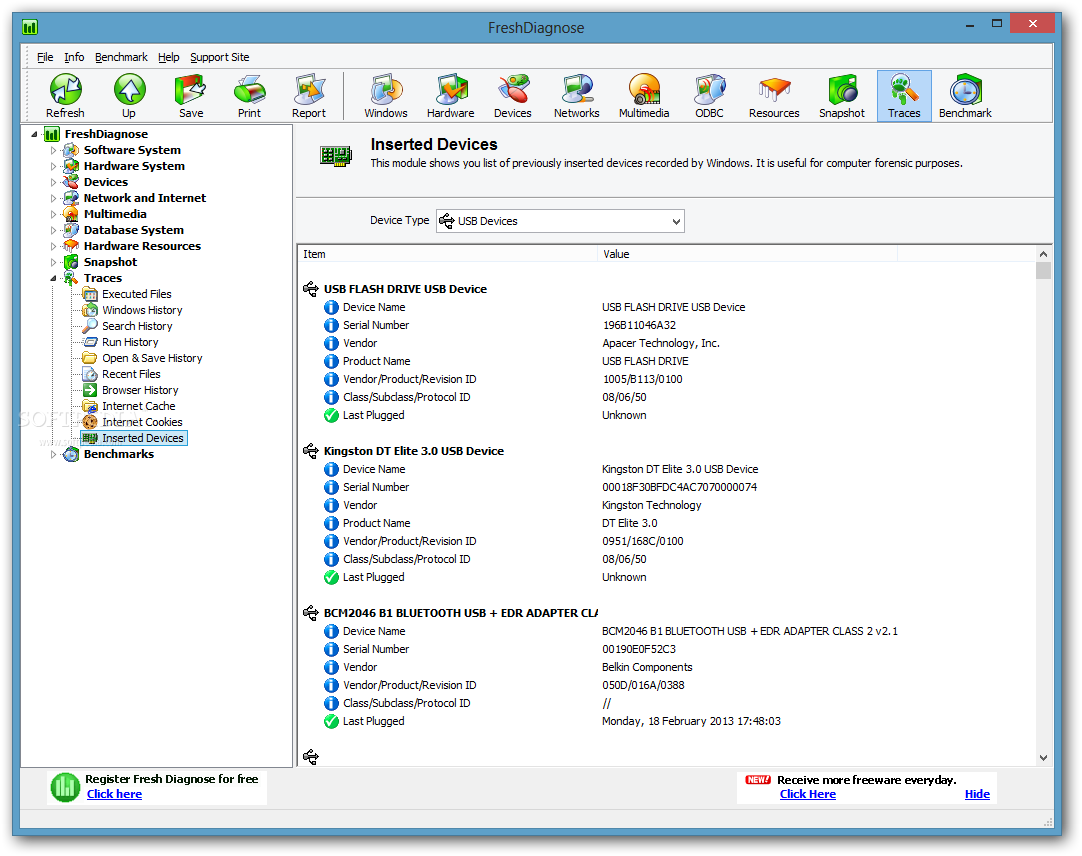Select Internet Cache tree item

click(x=139, y=406)
